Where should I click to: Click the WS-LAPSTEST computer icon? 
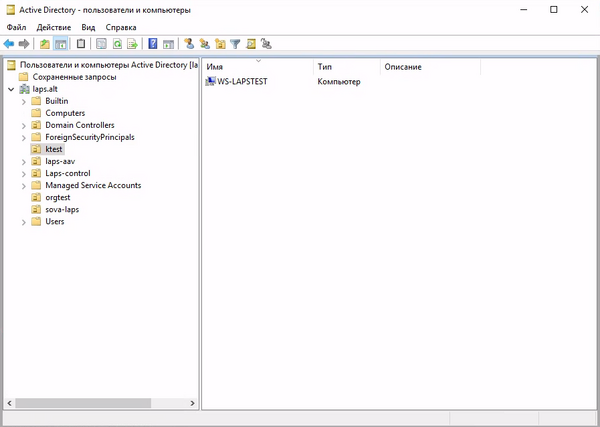click(x=211, y=81)
